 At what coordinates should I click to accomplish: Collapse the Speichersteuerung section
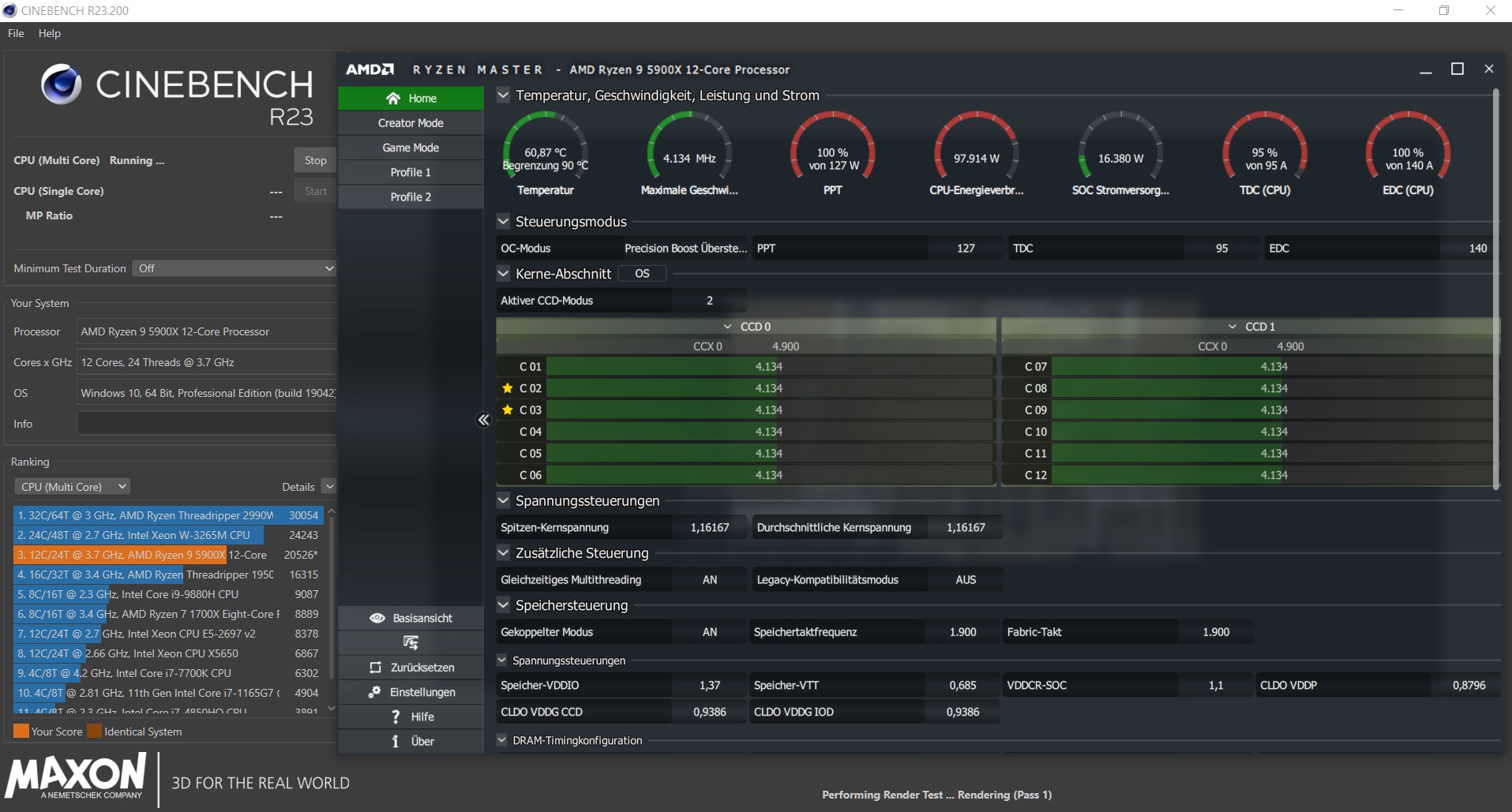[503, 605]
